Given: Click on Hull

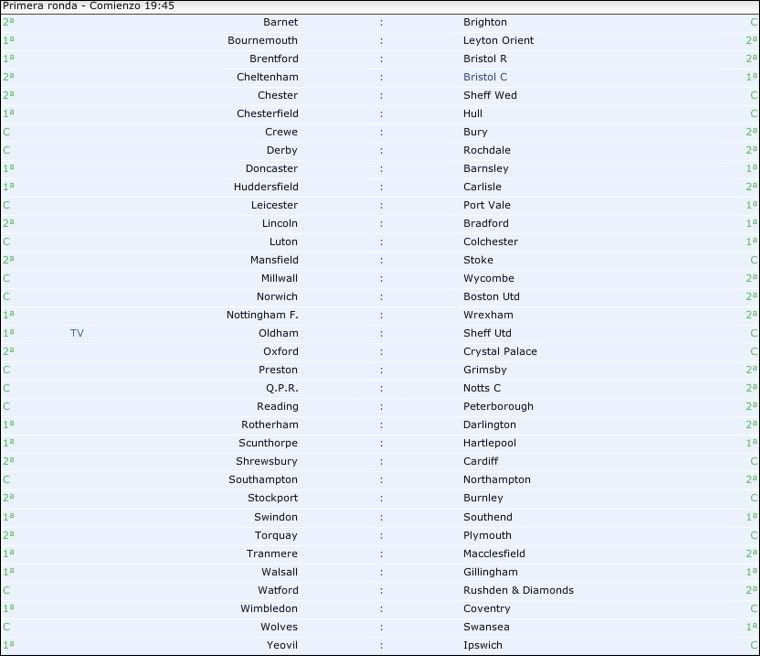Looking at the screenshot, I should 473,113.
